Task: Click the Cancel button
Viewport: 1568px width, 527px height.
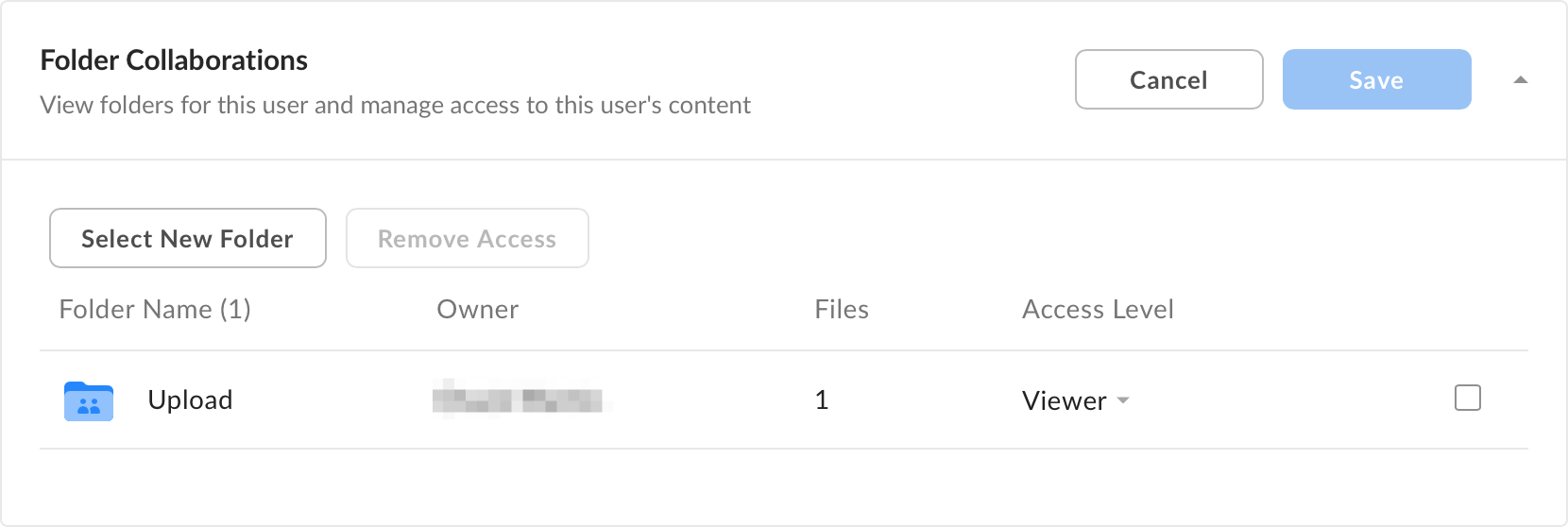Action: (x=1169, y=79)
